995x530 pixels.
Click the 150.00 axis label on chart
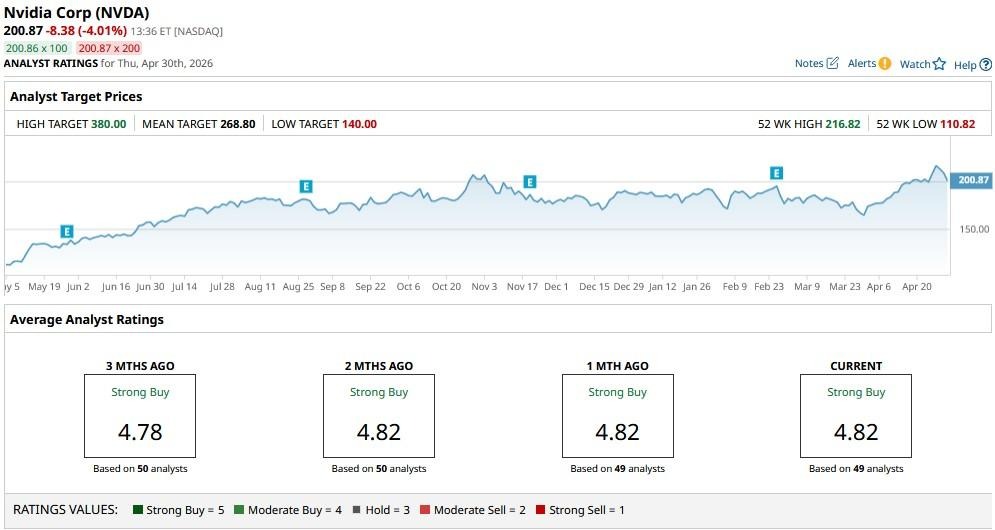click(x=974, y=229)
